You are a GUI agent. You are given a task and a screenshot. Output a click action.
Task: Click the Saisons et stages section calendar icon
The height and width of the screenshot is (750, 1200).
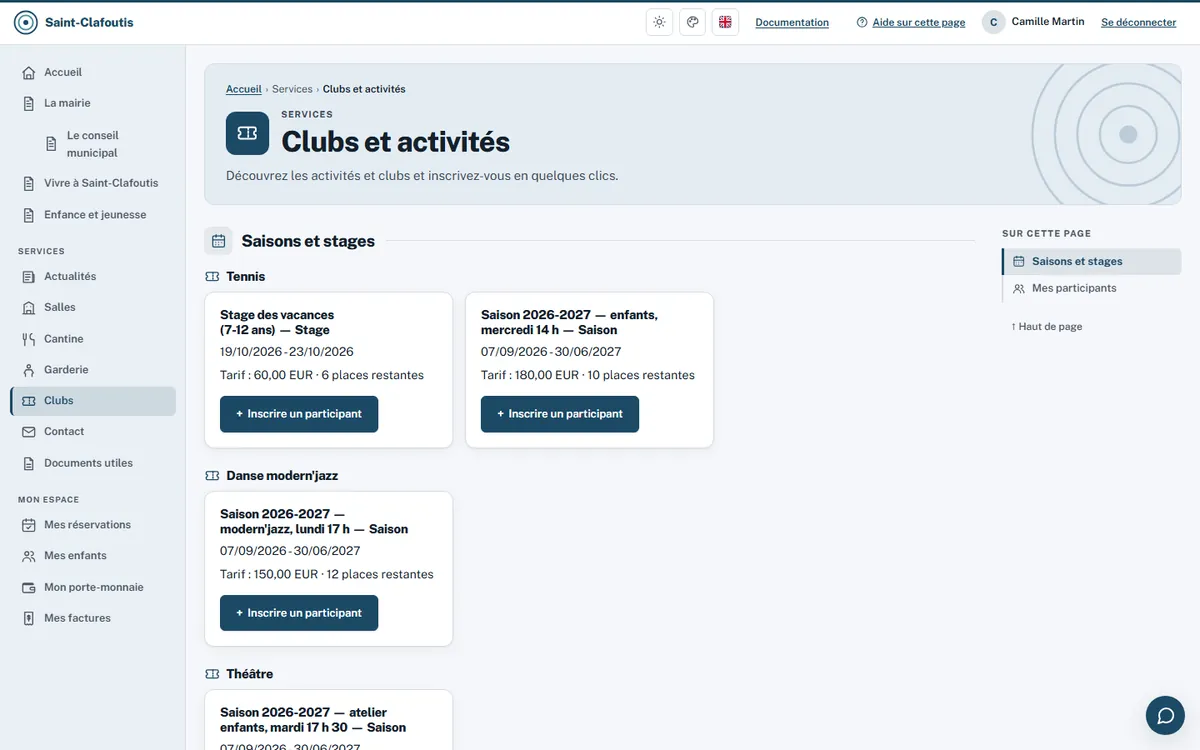tap(218, 241)
